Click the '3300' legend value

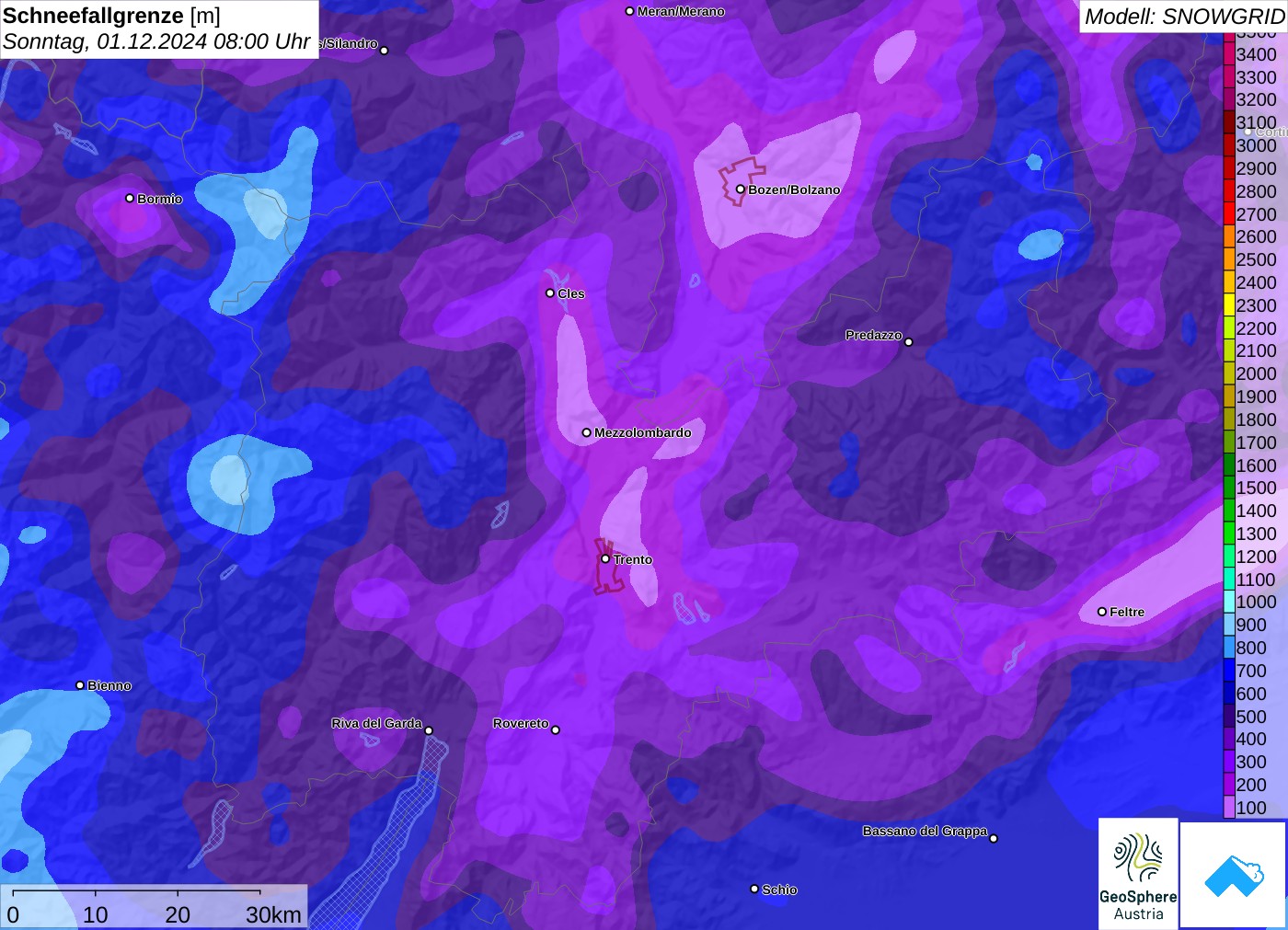(x=1256, y=77)
